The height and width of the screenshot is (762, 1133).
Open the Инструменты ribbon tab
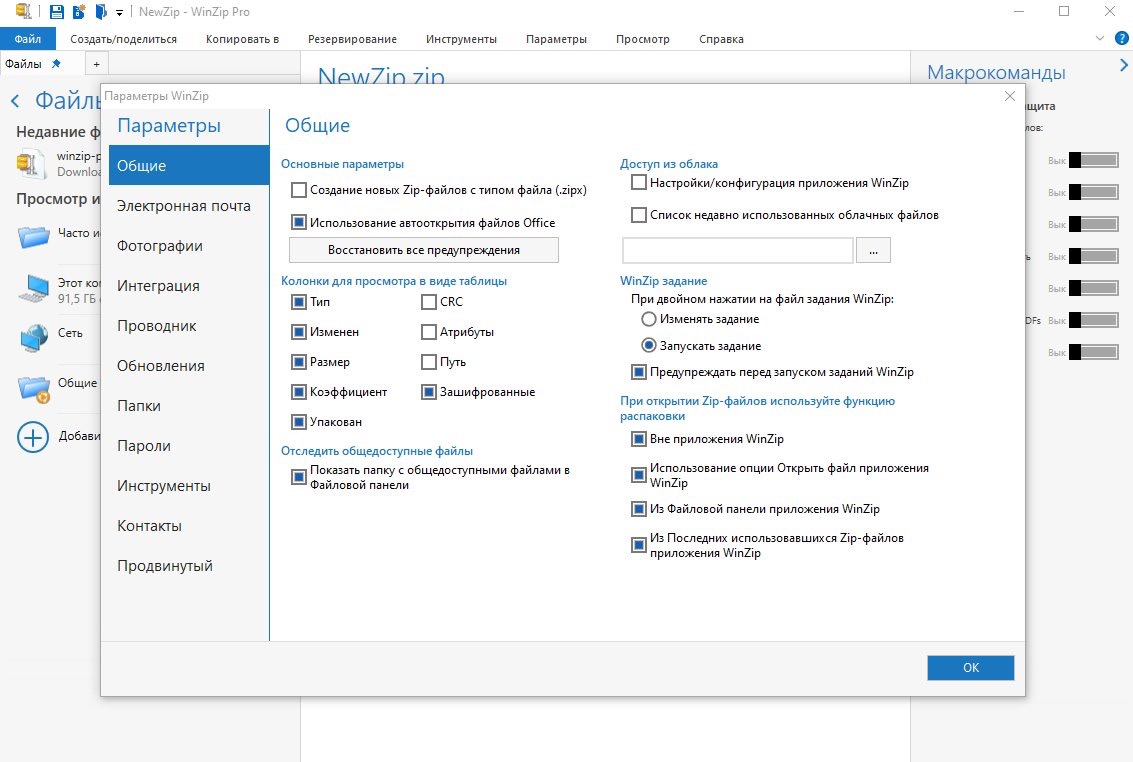tap(461, 39)
